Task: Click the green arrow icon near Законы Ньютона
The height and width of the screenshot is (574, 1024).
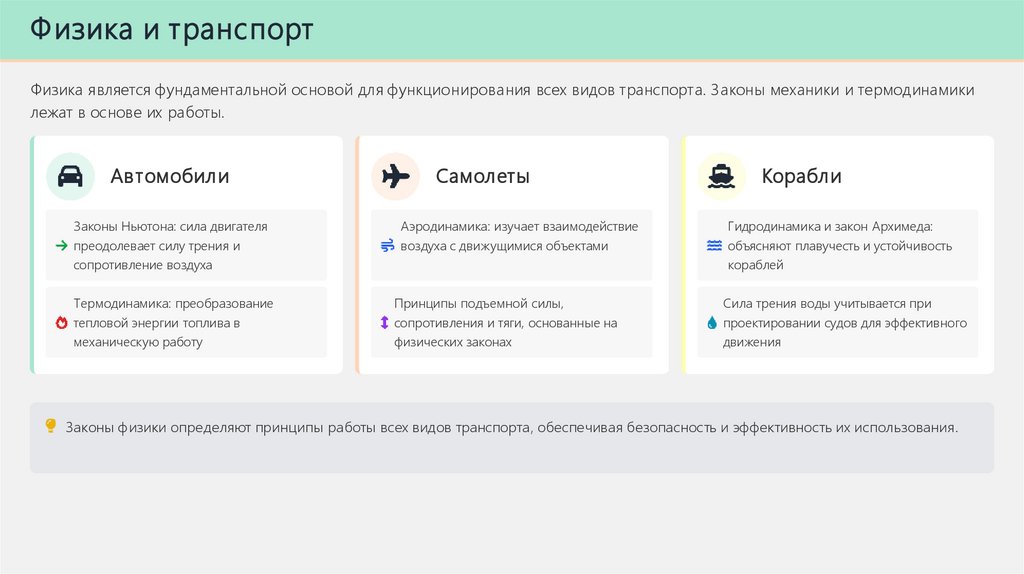Action: [61, 246]
